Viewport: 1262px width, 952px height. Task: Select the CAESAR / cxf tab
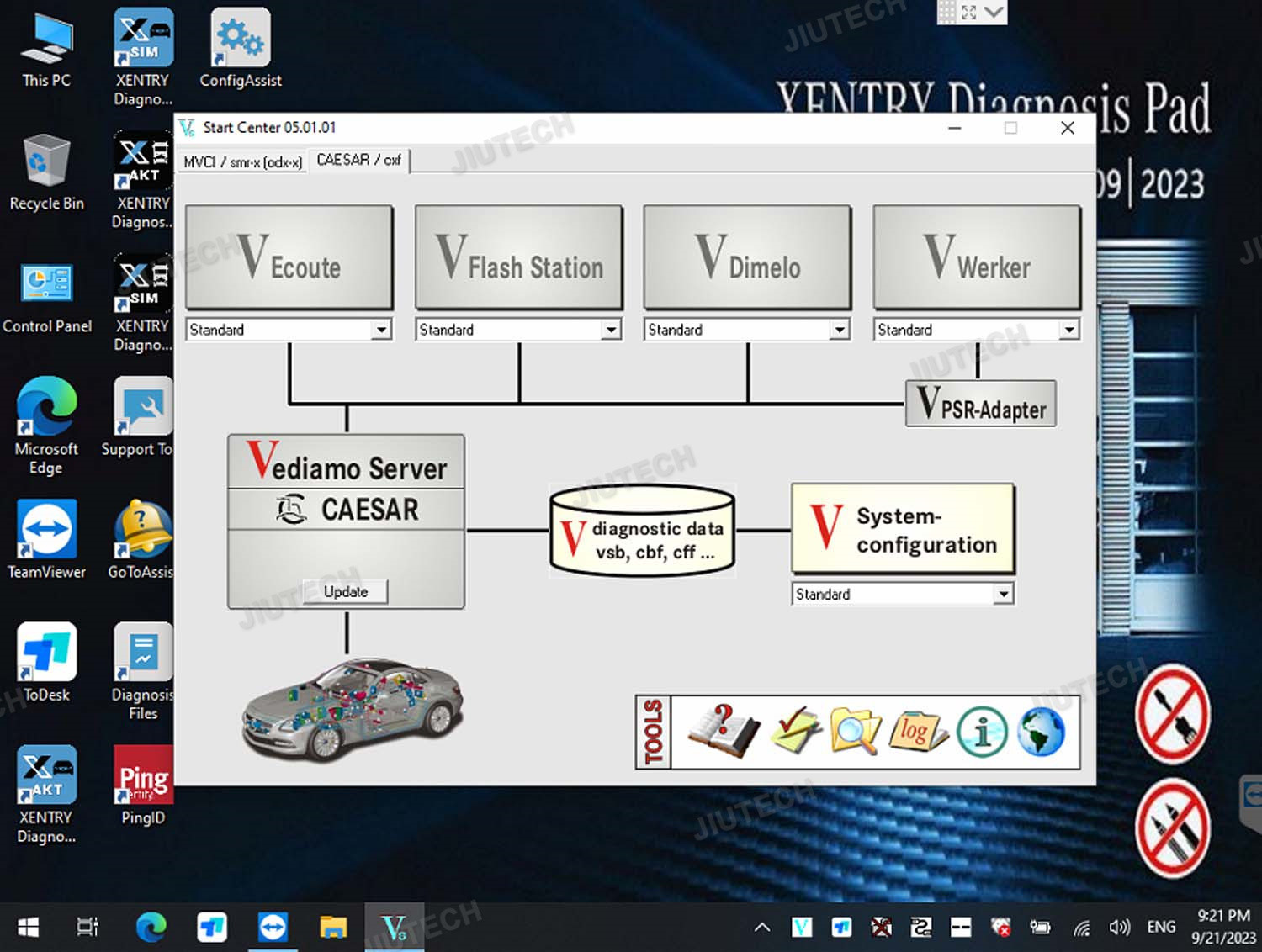(358, 160)
